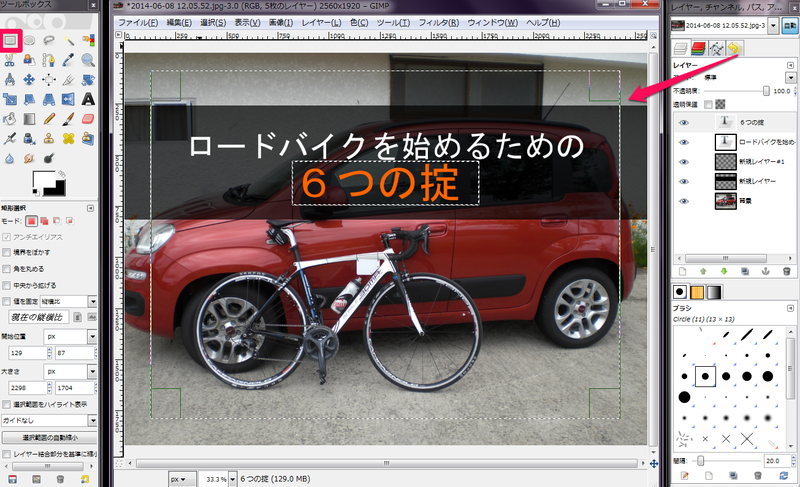Select the Clone stamp tool
The height and width of the screenshot is (487, 800).
pyautogui.click(x=49, y=138)
